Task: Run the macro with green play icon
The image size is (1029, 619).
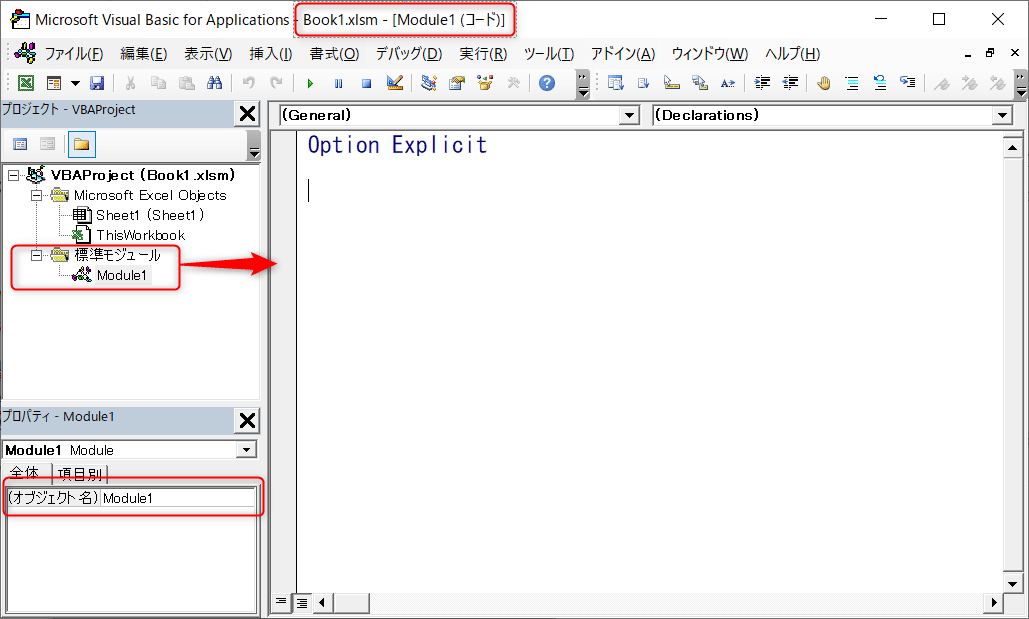Action: [x=310, y=83]
